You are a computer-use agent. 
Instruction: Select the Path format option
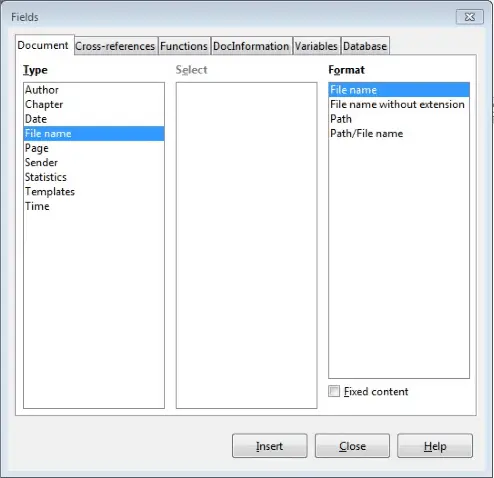[x=399, y=119]
